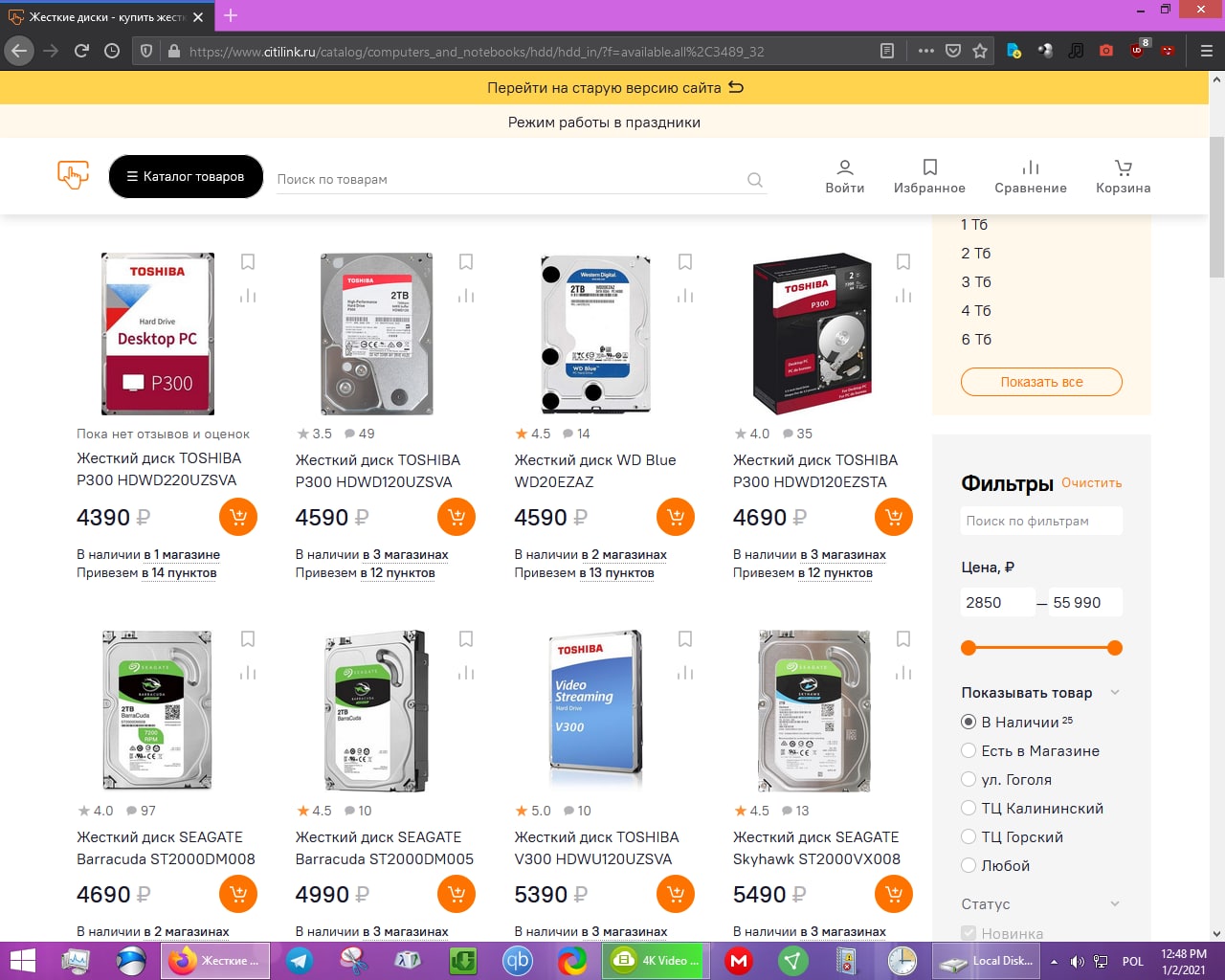Select ТЦ Горский radio option
Screen dimensions: 1225x980
point(969,836)
